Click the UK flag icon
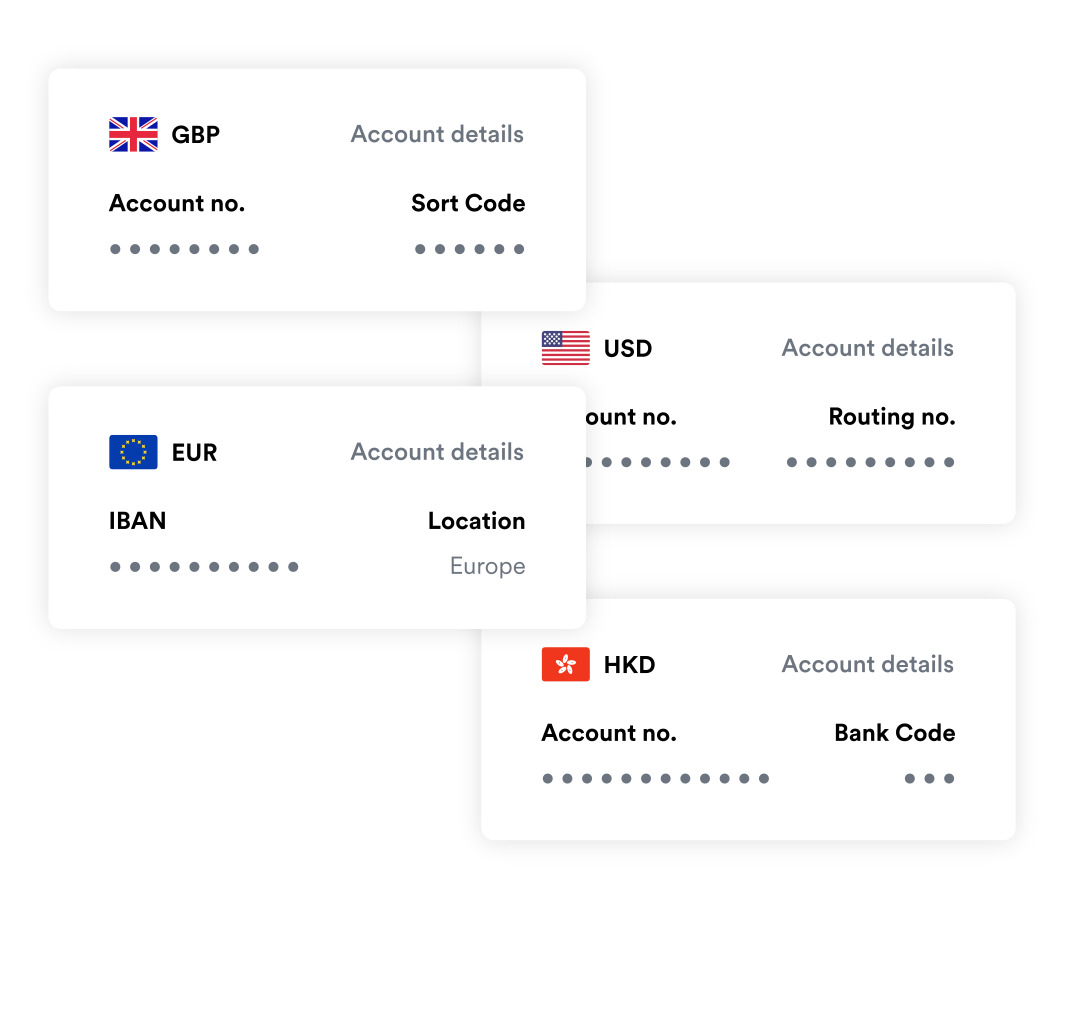Viewport: 1068px width, 1028px height. pos(133,134)
